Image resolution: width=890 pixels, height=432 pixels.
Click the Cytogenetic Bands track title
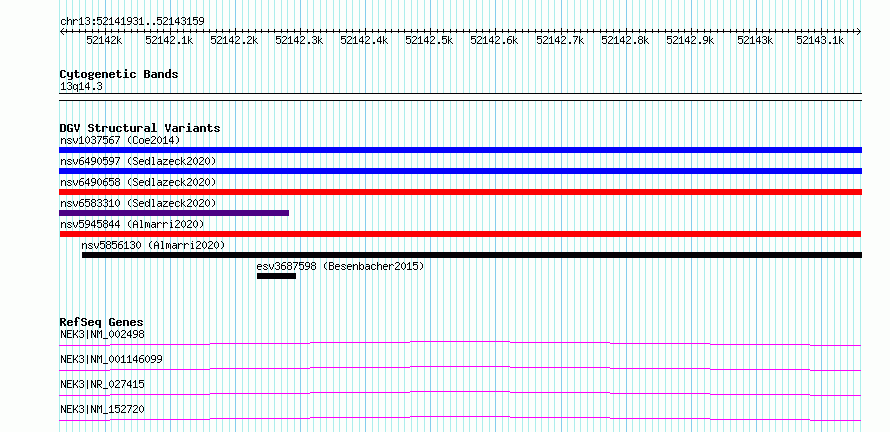click(x=119, y=74)
